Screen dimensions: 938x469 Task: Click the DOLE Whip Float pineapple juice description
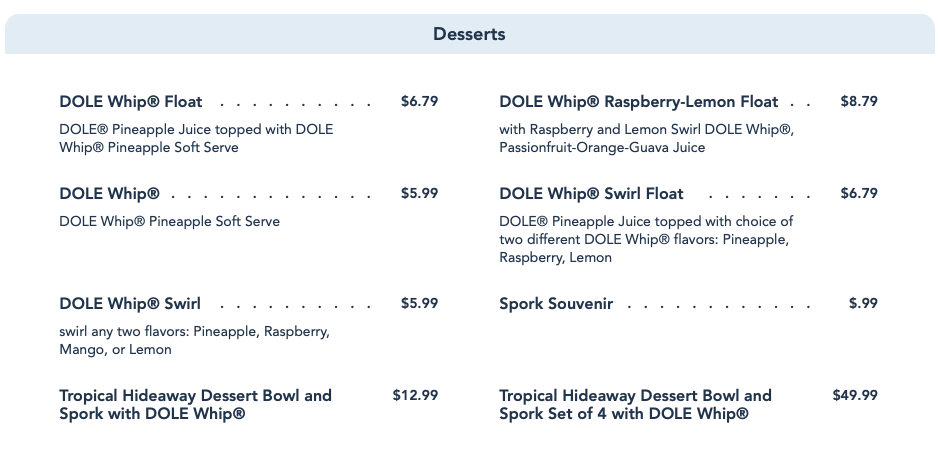pyautogui.click(x=196, y=138)
